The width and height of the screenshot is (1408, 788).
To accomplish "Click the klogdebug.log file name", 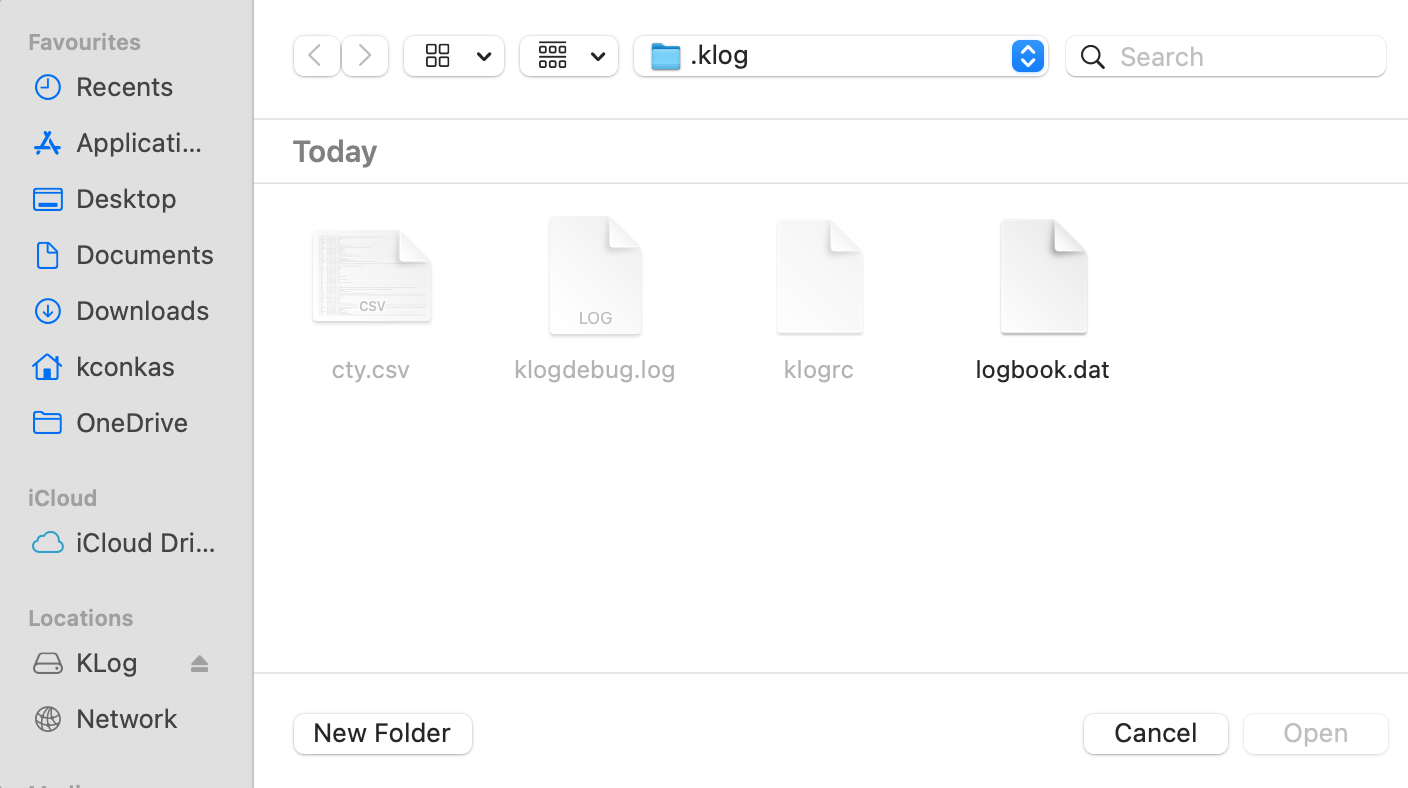I will (595, 370).
